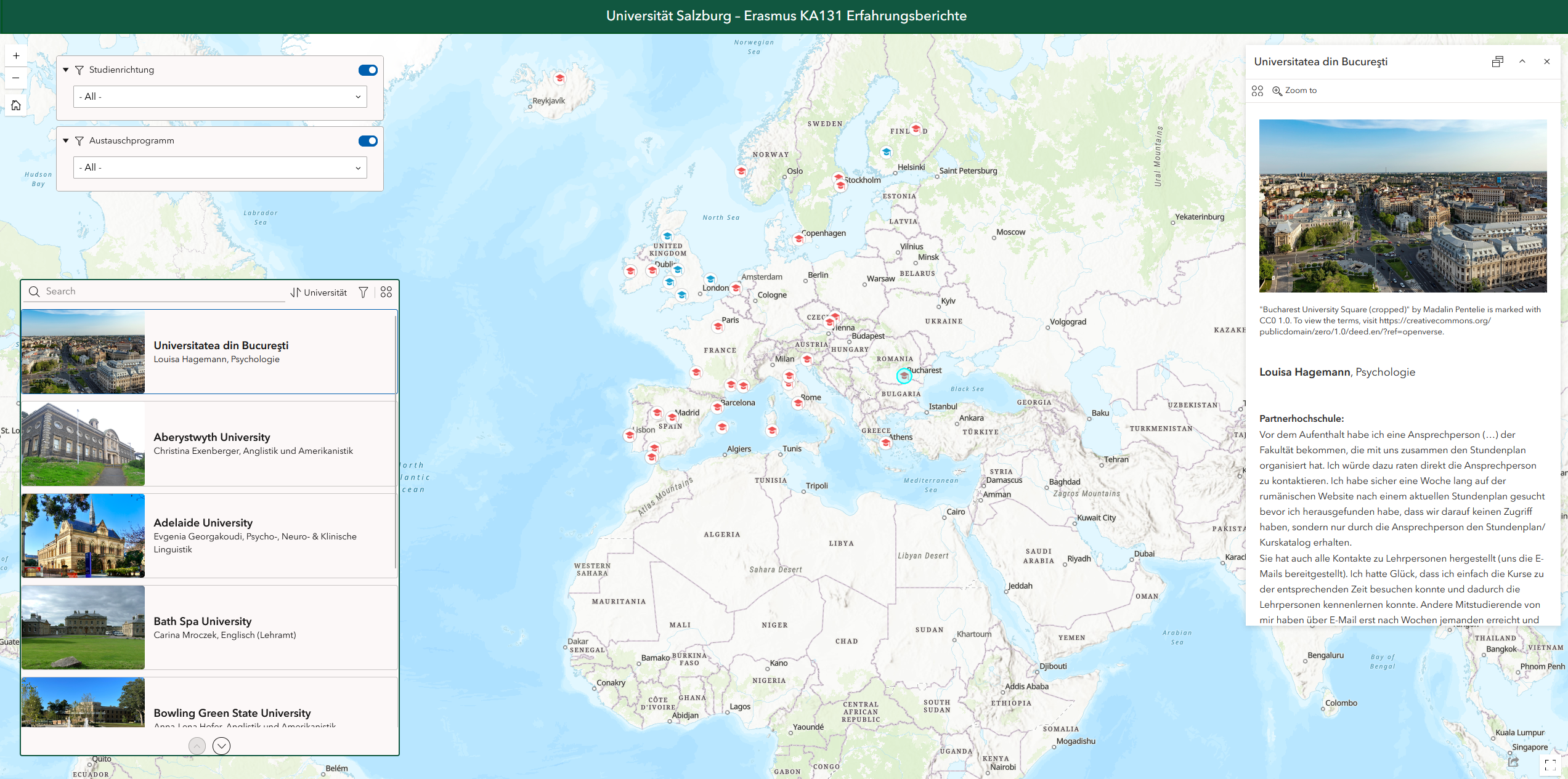This screenshot has height=779, width=1568.
Task: Go to next list page arrow
Action: 221,746
